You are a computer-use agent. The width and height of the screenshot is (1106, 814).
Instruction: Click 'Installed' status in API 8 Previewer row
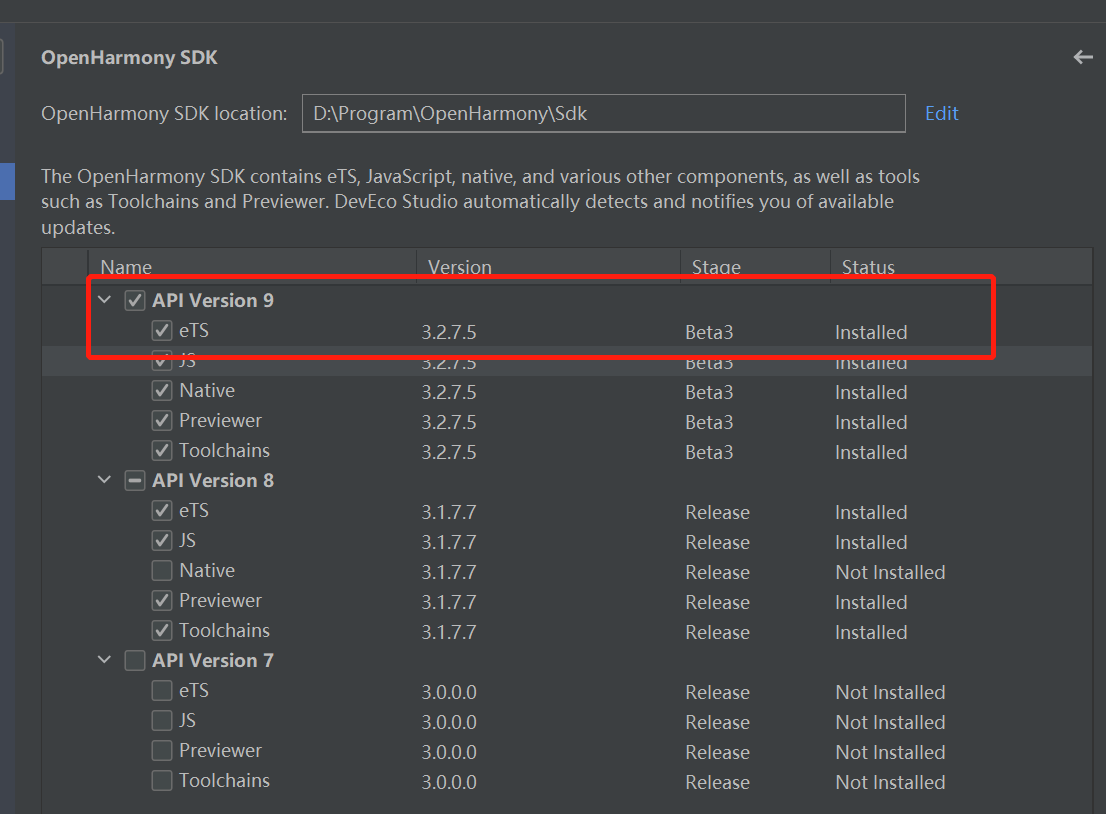(x=871, y=602)
